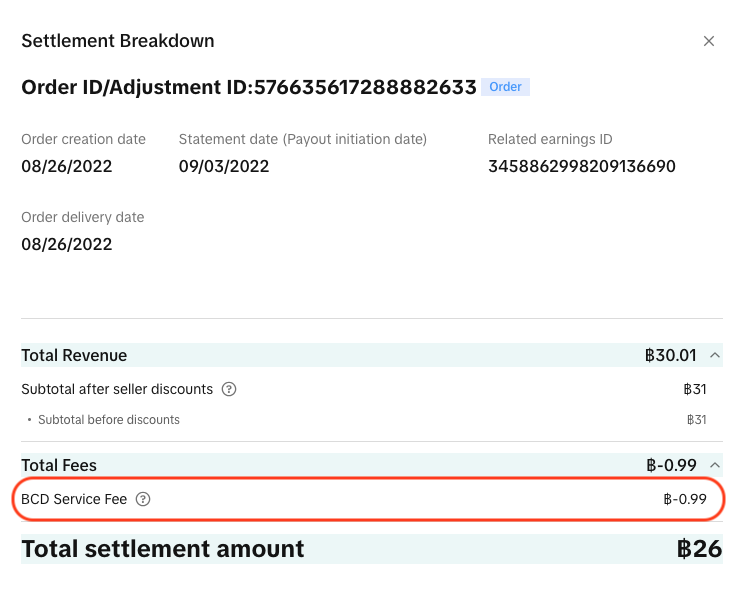
Task: Click the BCD Service Fee amount ฿-0.99
Action: point(685,499)
